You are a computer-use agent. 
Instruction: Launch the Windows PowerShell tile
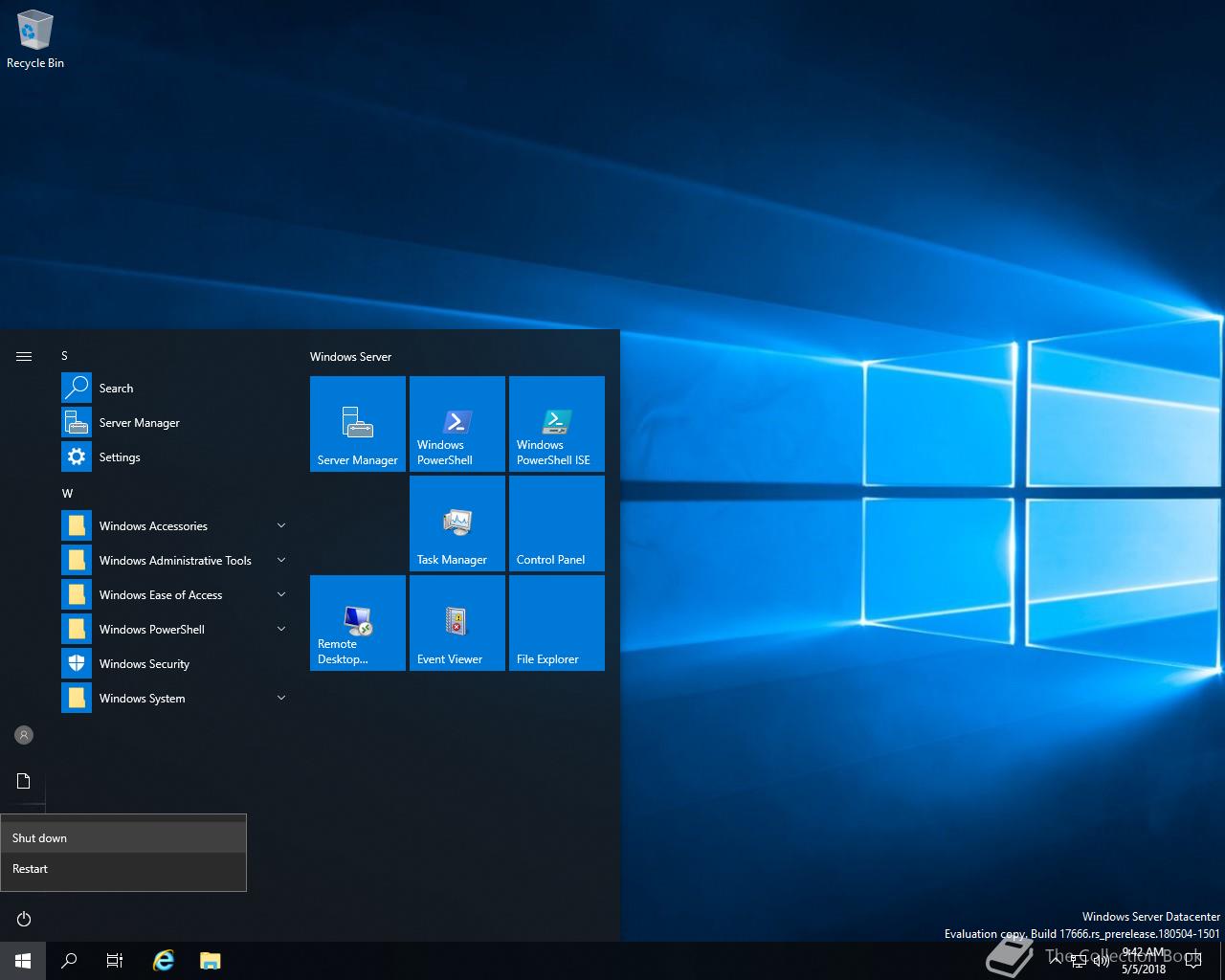(x=457, y=424)
